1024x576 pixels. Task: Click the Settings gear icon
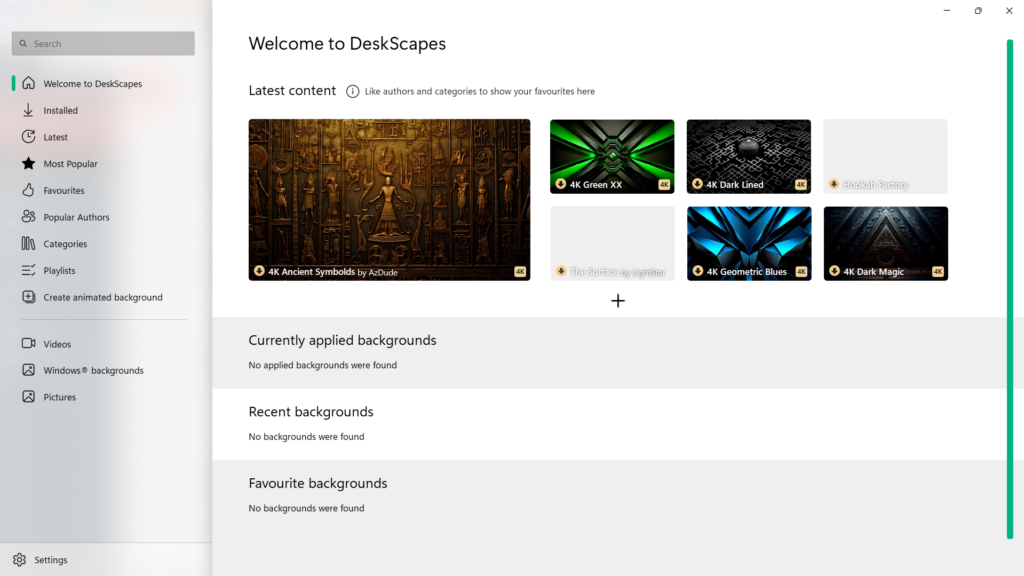20,560
